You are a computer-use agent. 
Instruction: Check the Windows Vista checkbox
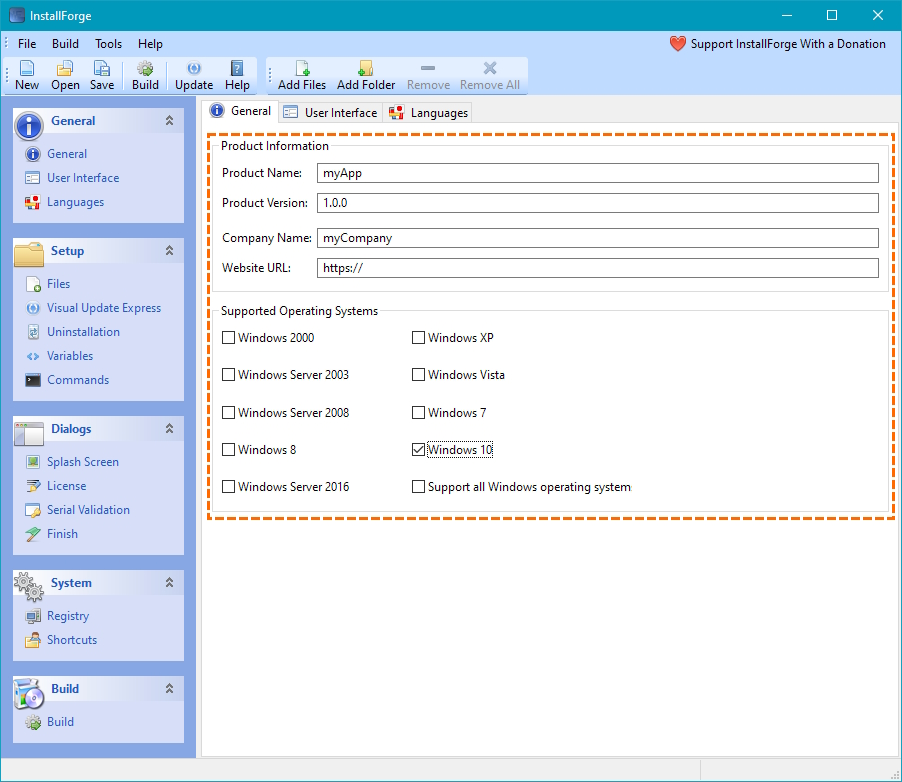point(418,375)
